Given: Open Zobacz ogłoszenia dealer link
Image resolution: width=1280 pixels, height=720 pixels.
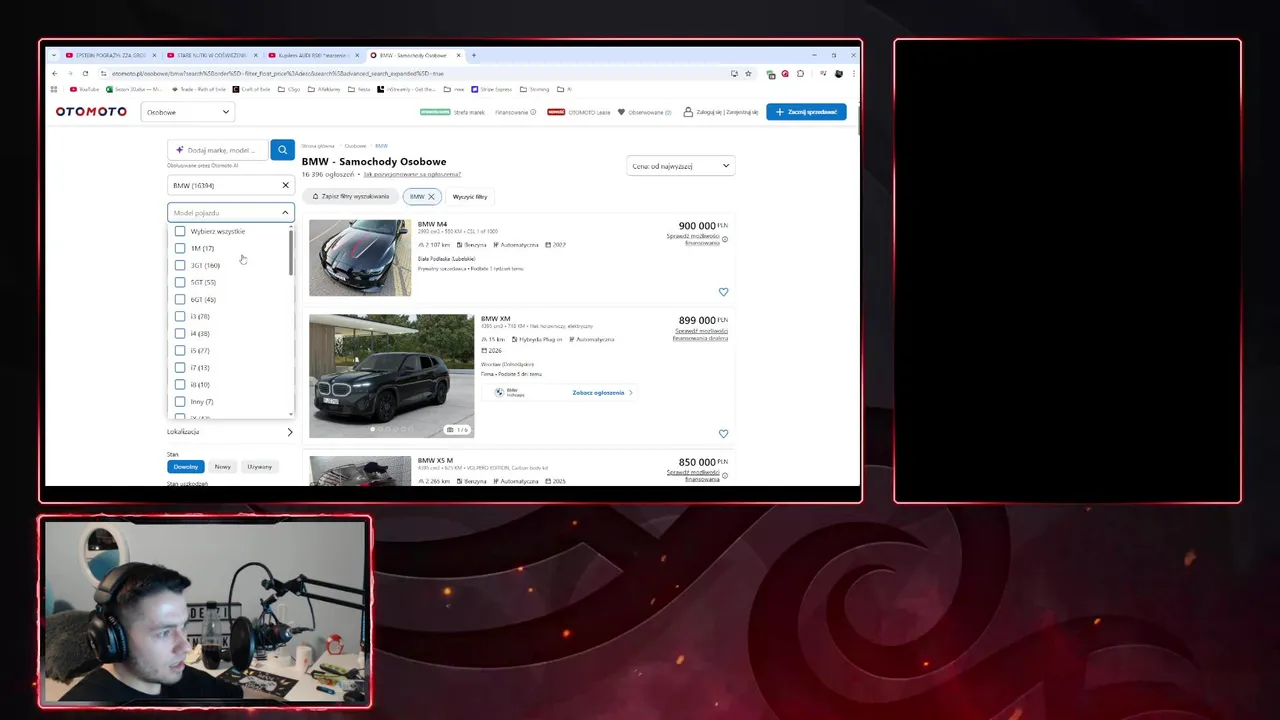Looking at the screenshot, I should pyautogui.click(x=602, y=393).
